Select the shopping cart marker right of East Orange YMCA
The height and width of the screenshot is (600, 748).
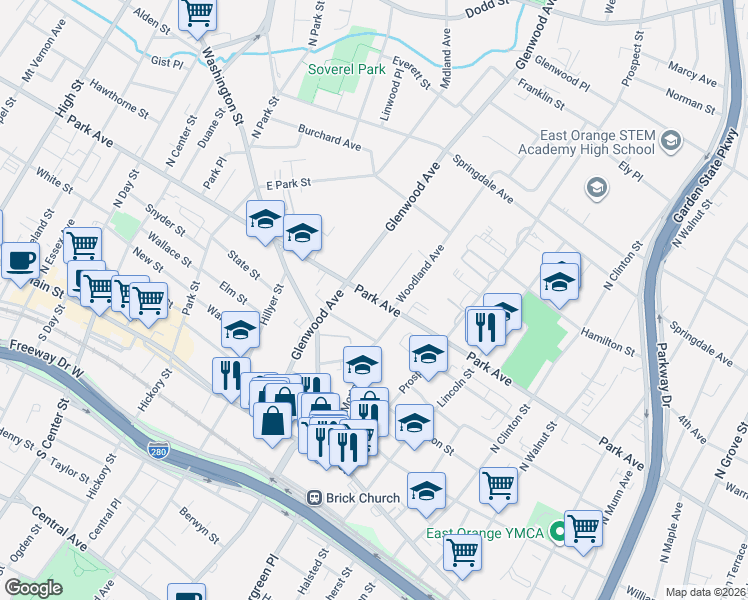(x=583, y=529)
